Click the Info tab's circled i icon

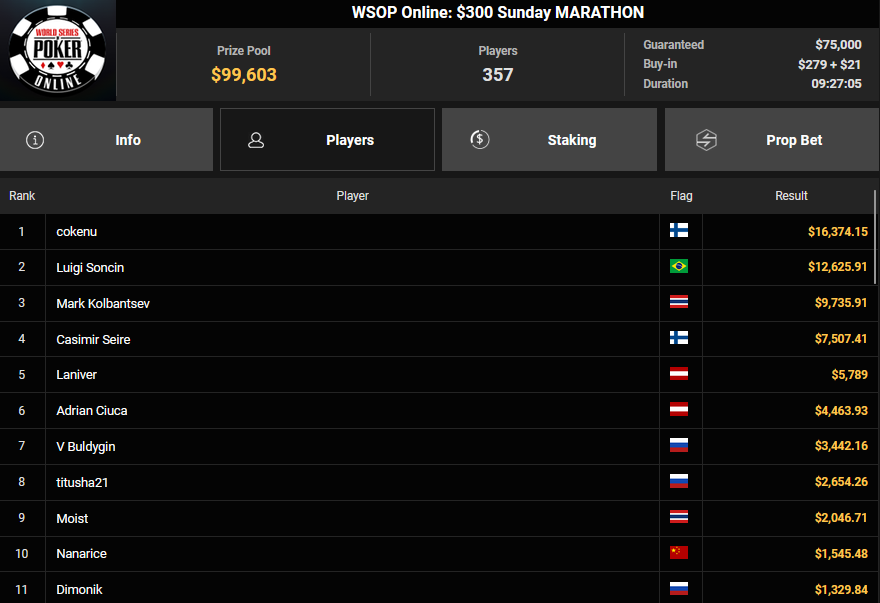[x=35, y=140]
